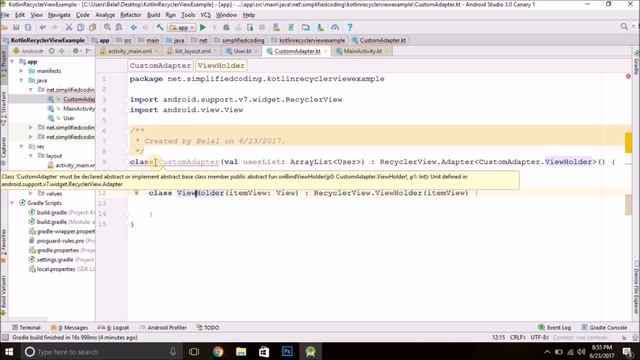Open the Event Log button
640x360 pixels.
[x=554, y=327]
